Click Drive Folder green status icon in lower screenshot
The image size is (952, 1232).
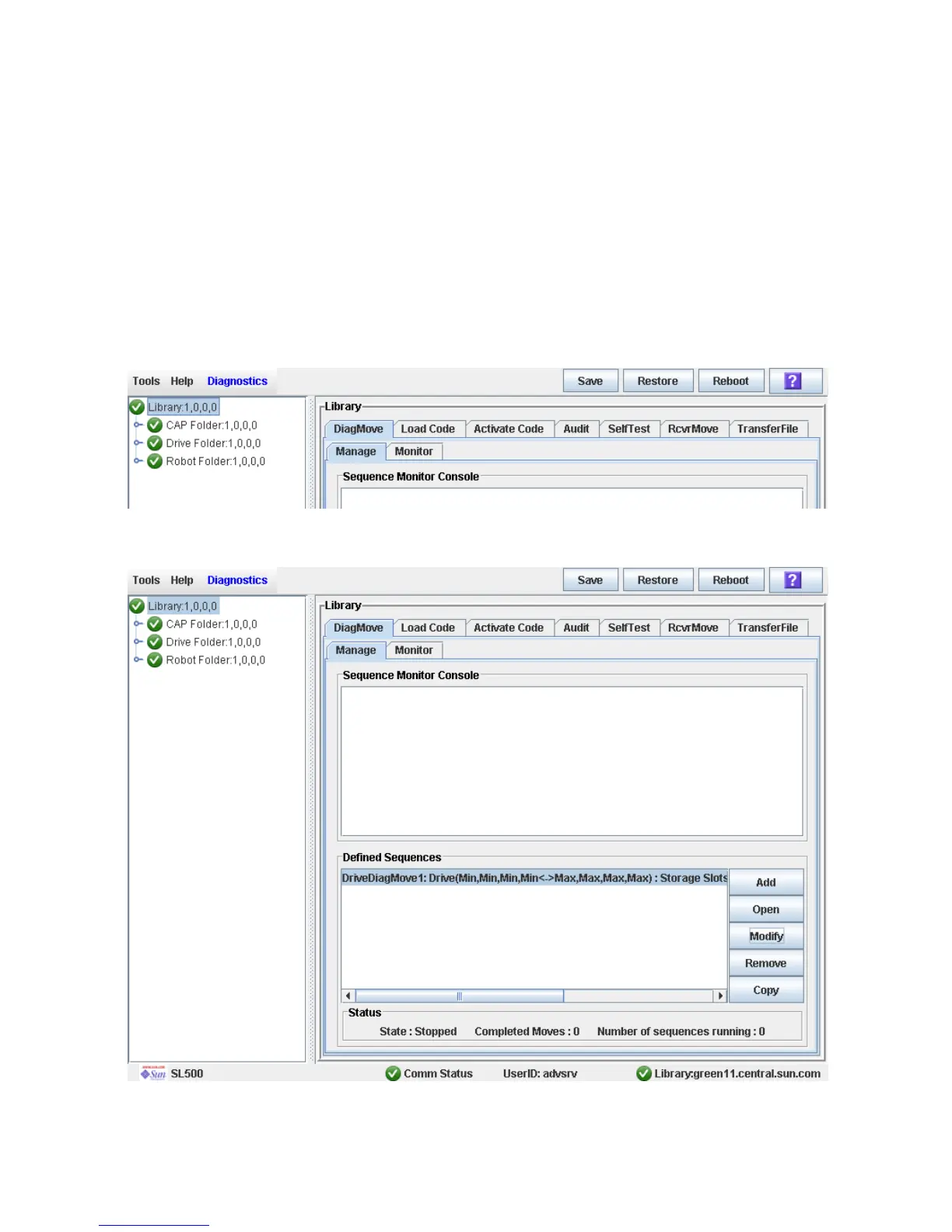[x=155, y=642]
